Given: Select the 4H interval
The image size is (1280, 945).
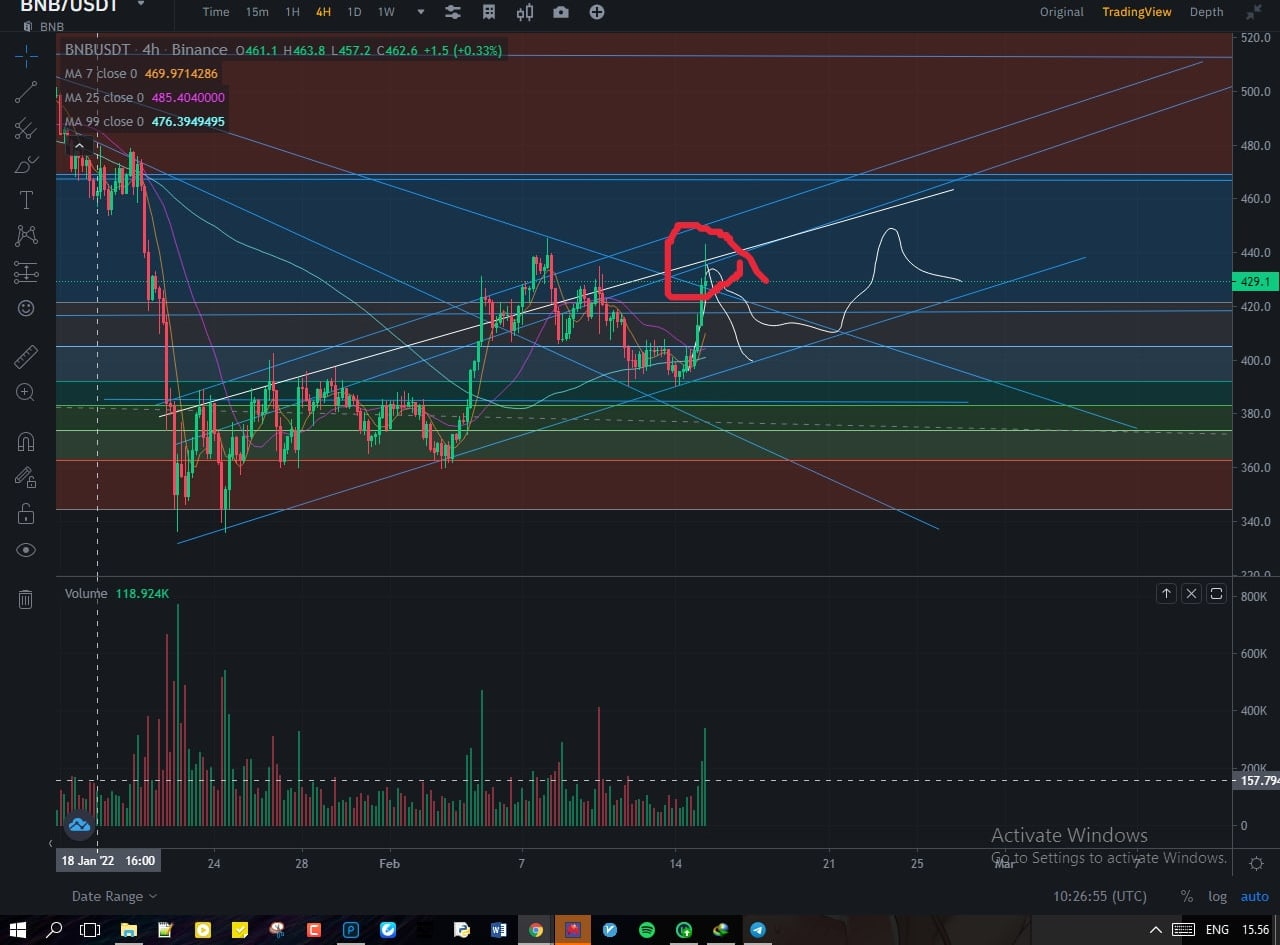Looking at the screenshot, I should point(323,12).
